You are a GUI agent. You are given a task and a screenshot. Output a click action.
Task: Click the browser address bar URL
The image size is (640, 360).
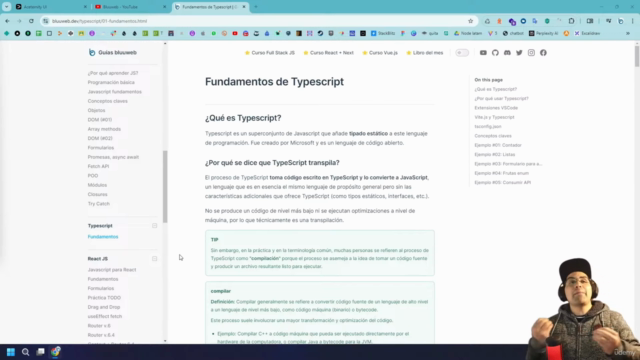[100, 21]
